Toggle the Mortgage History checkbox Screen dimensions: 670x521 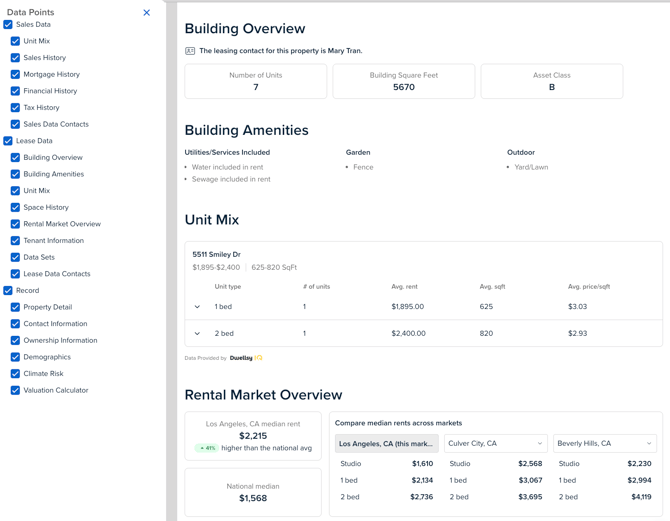pos(15,74)
